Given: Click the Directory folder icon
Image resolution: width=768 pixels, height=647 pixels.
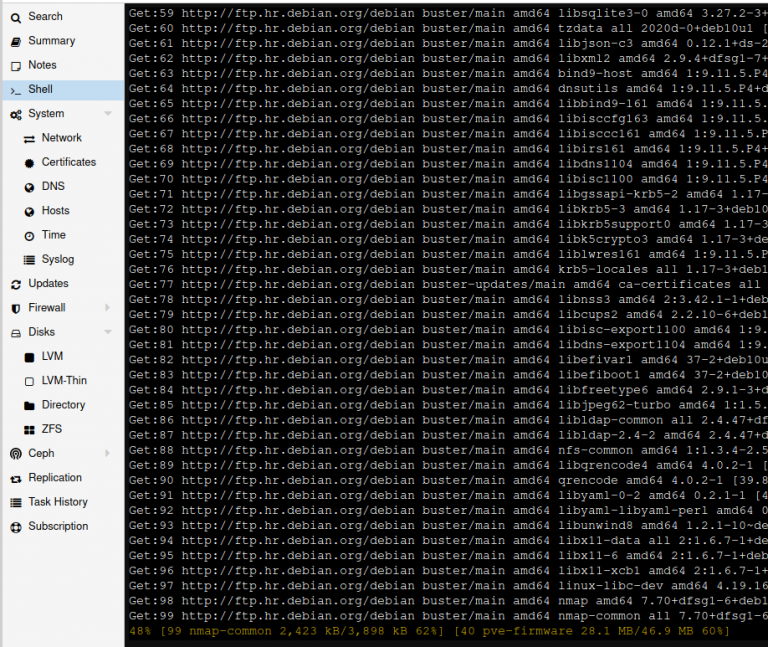Looking at the screenshot, I should click(x=30, y=405).
